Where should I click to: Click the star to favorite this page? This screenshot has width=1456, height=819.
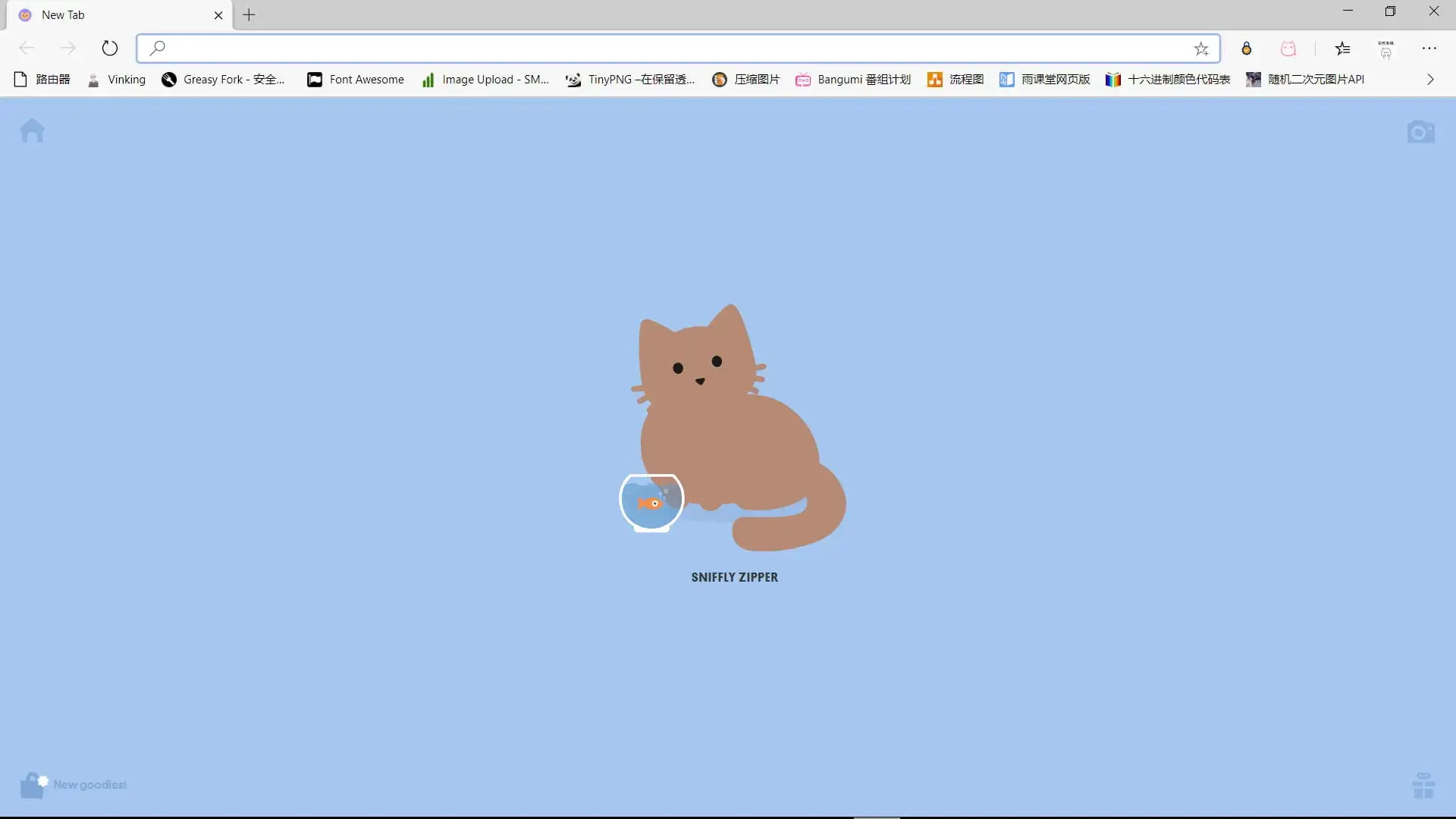[1201, 49]
